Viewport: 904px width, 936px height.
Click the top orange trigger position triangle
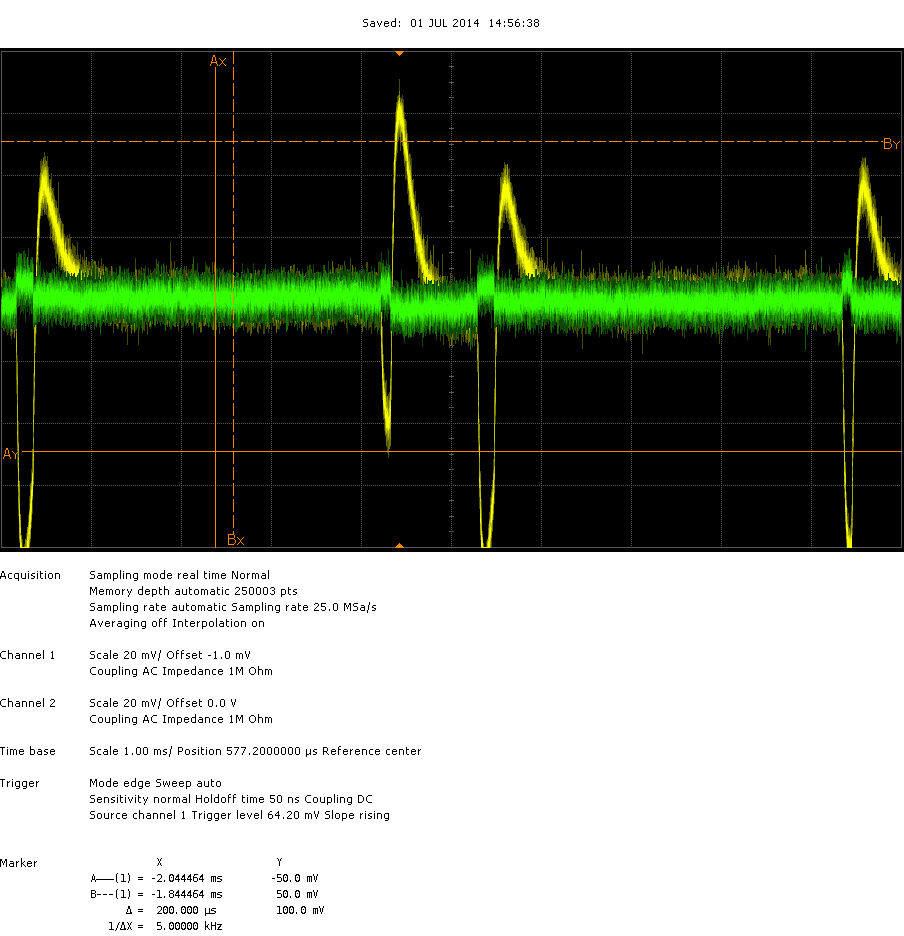coord(399,54)
